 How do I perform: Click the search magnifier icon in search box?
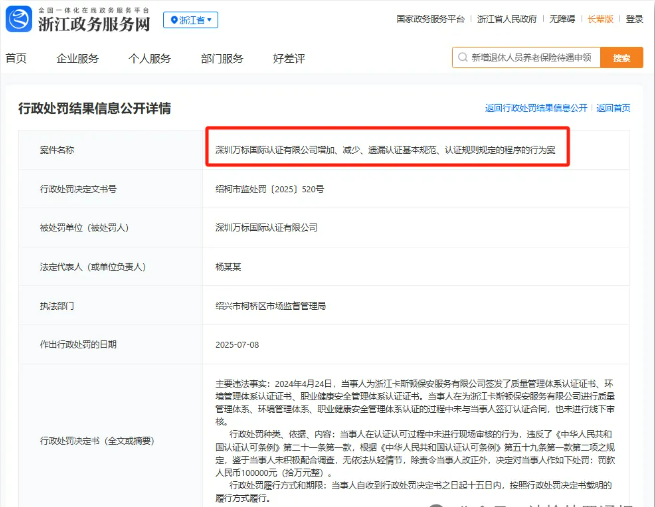tap(462, 58)
